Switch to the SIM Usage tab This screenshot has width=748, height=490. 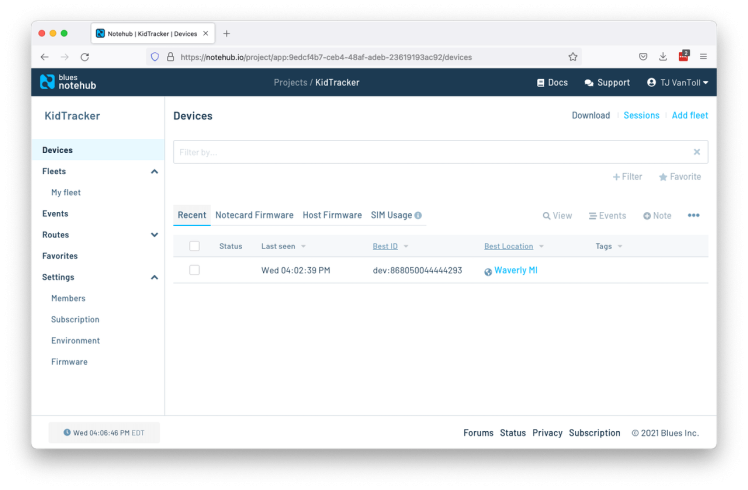[391, 215]
